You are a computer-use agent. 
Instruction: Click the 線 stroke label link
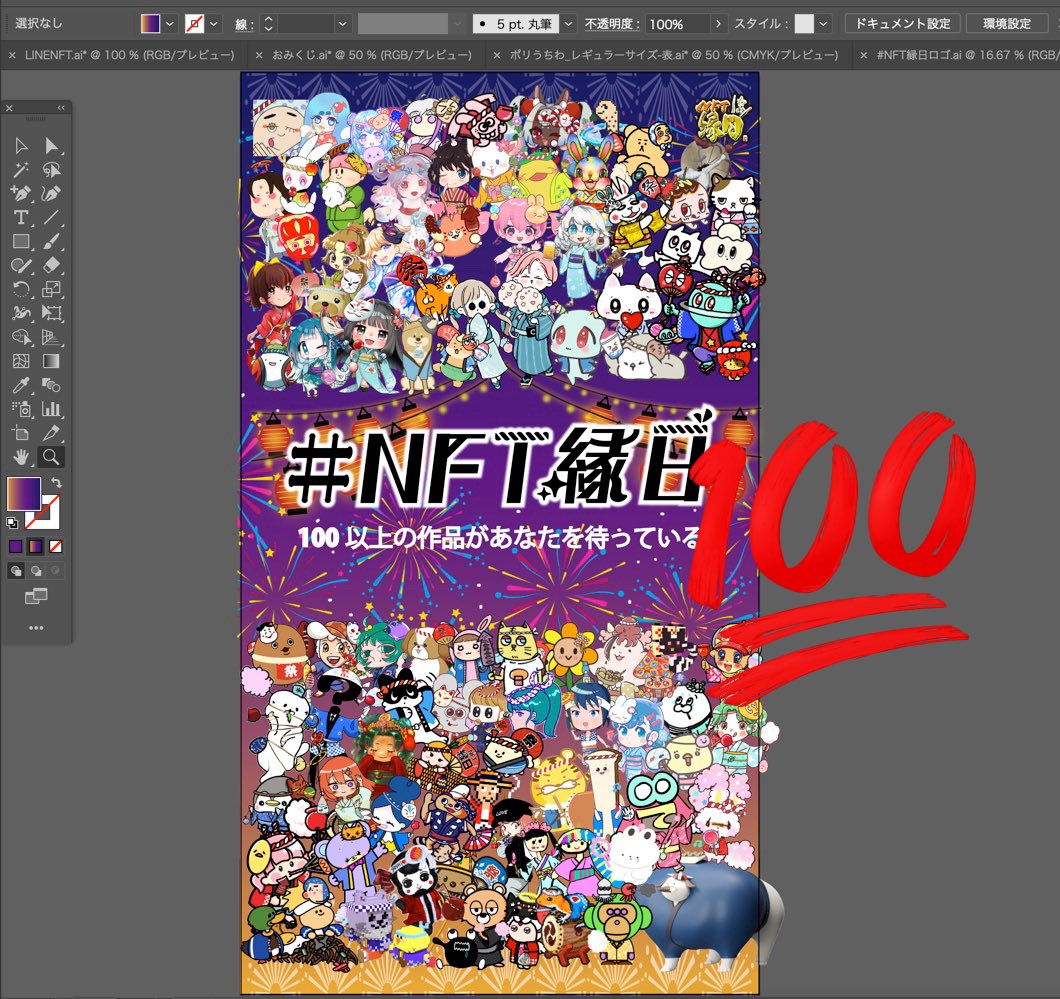[245, 25]
